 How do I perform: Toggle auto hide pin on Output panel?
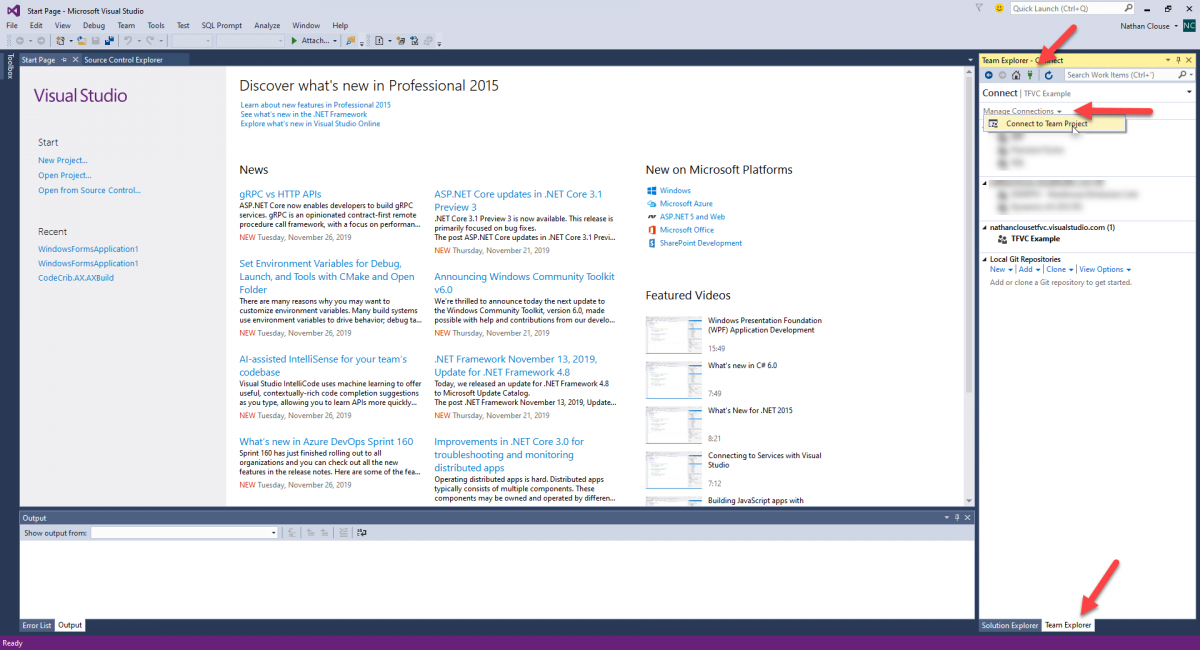pyautogui.click(x=957, y=518)
